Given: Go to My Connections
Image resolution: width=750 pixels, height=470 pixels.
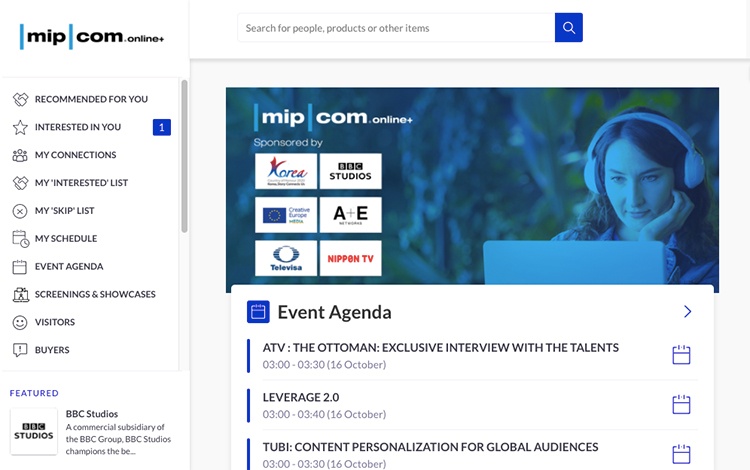Looking at the screenshot, I should click(76, 155).
